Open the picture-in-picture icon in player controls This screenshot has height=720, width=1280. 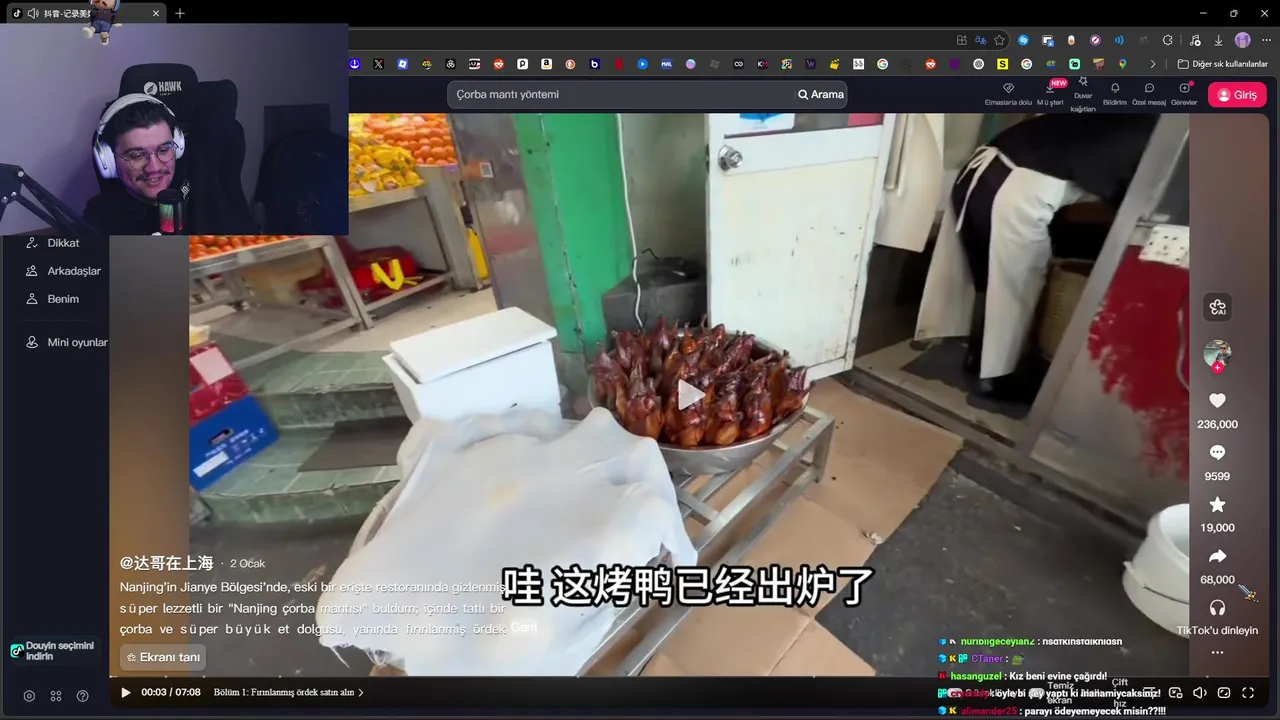coord(1176,692)
